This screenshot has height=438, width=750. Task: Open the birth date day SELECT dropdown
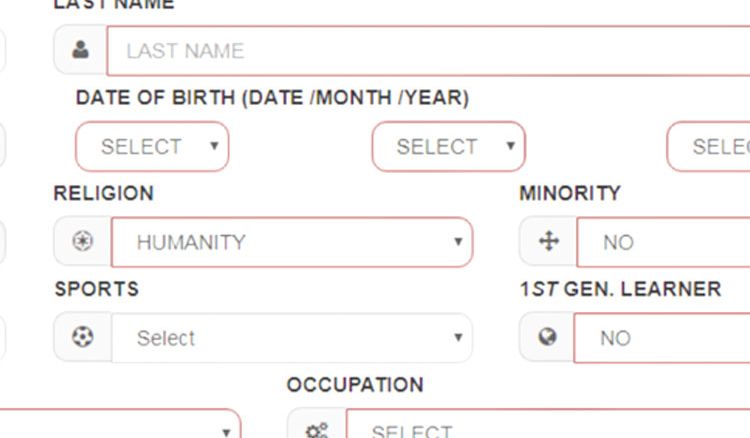click(152, 146)
